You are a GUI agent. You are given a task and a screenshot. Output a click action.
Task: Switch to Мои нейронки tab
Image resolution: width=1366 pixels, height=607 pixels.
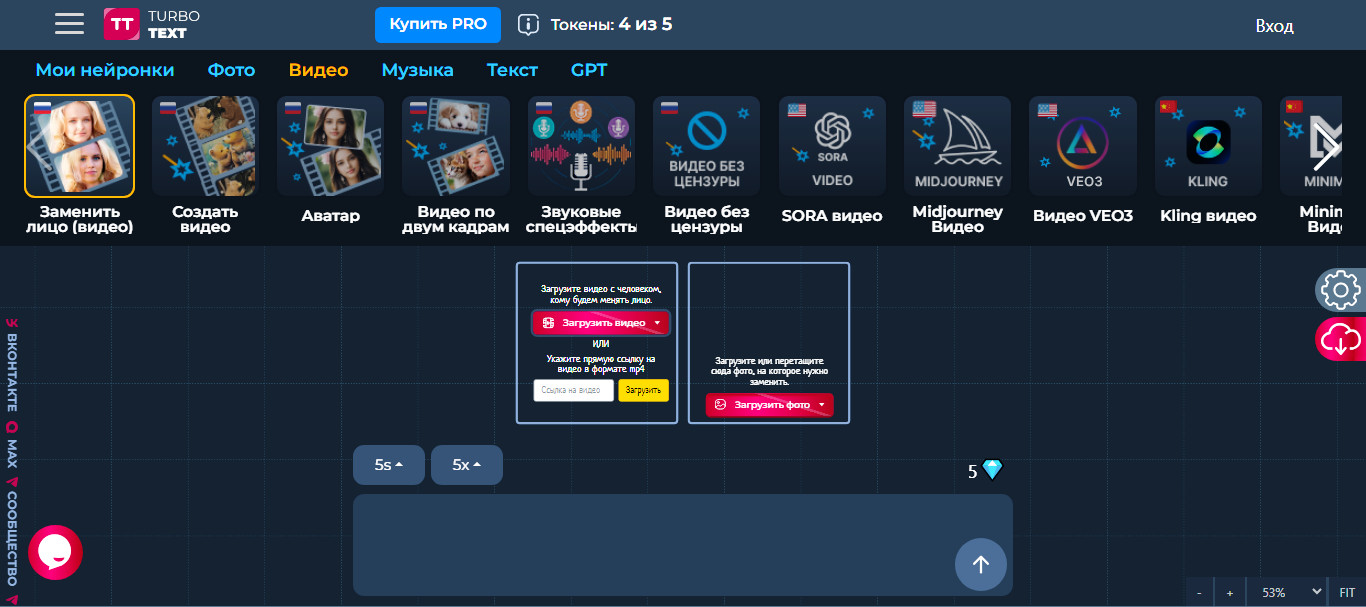pos(105,70)
